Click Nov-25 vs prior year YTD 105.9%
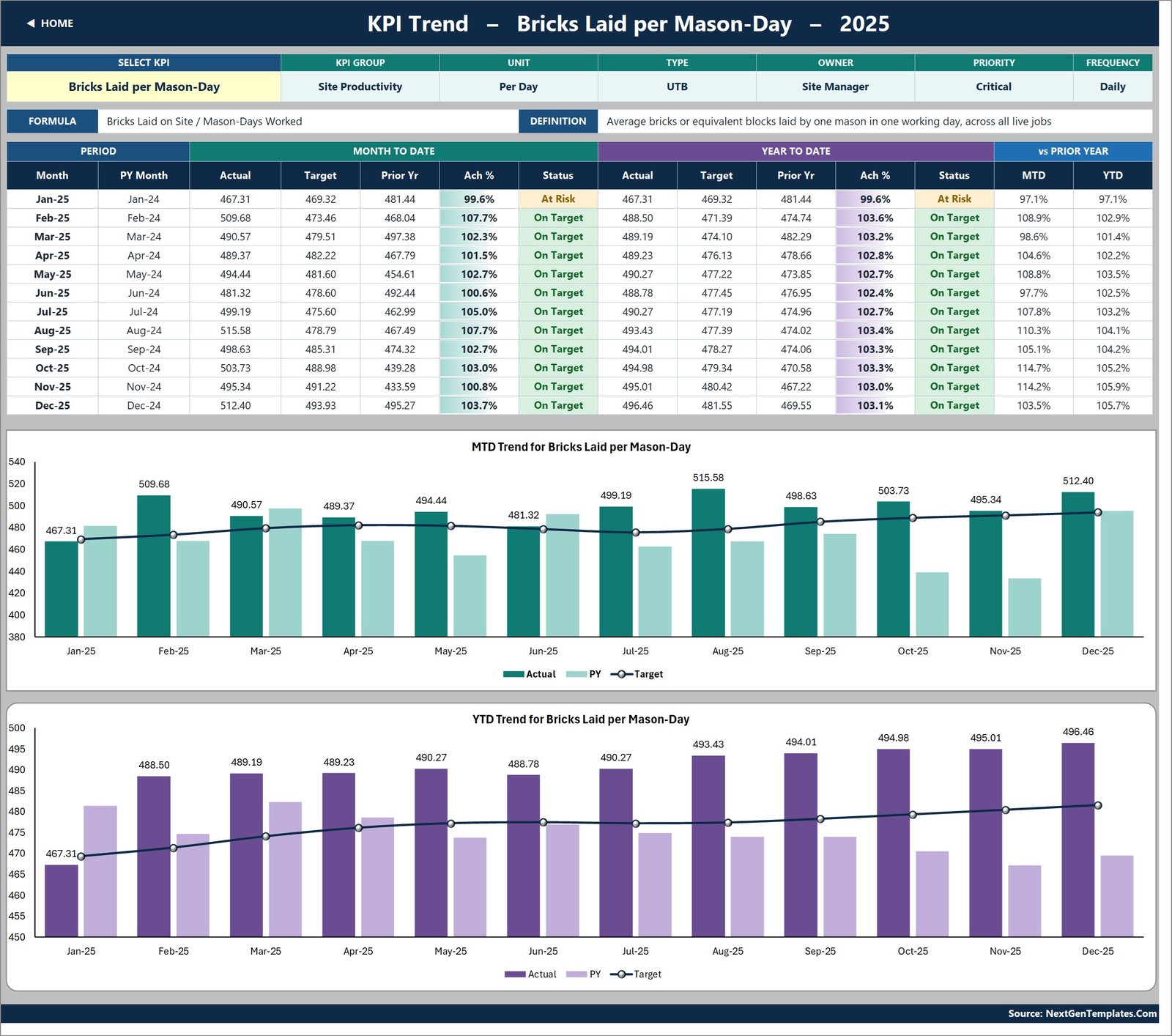The width and height of the screenshot is (1172, 1036). [1113, 387]
